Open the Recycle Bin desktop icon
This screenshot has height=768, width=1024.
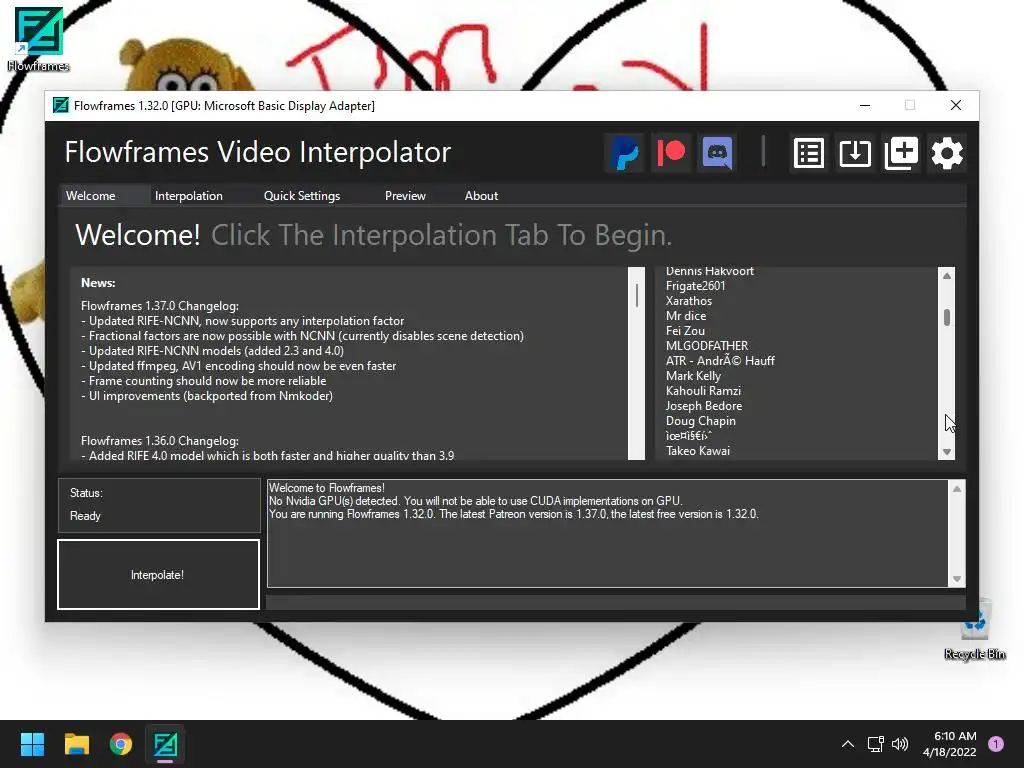[974, 628]
